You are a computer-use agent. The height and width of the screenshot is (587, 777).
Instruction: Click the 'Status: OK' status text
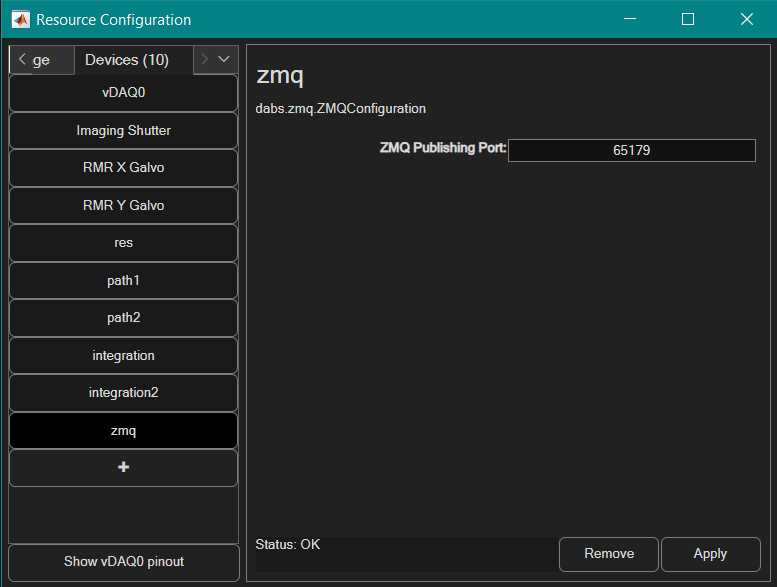(287, 544)
